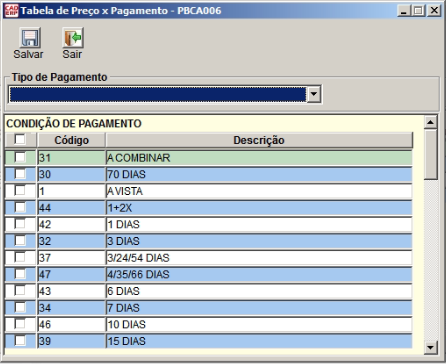Click the code cell 30
446x364 pixels.
click(x=71, y=174)
